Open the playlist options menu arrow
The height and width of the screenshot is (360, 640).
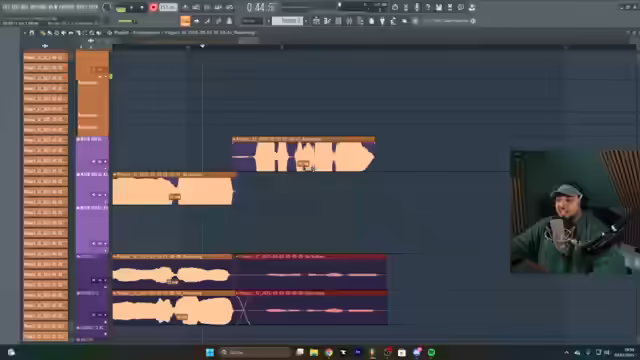coord(25,33)
